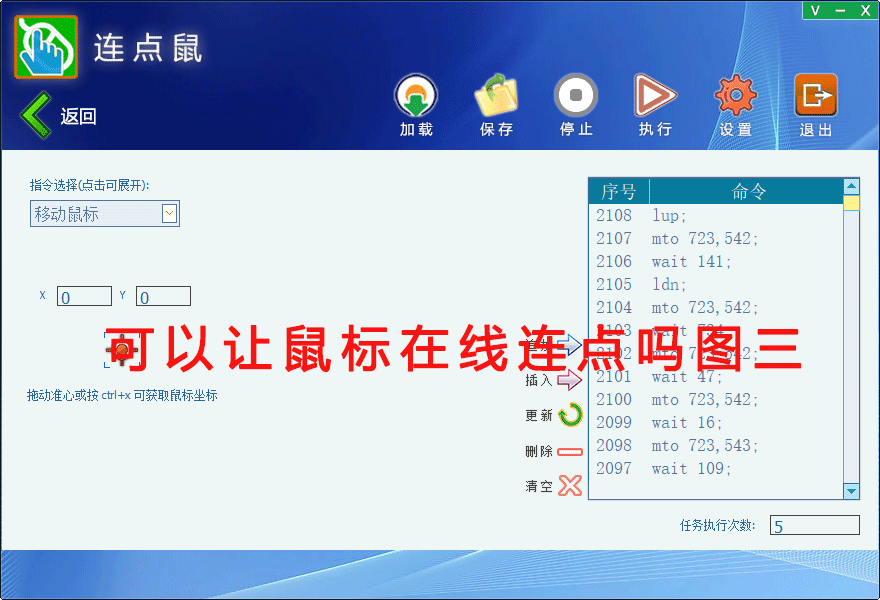Click the 命令 column header
Screen dimensions: 880x600
click(x=747, y=191)
